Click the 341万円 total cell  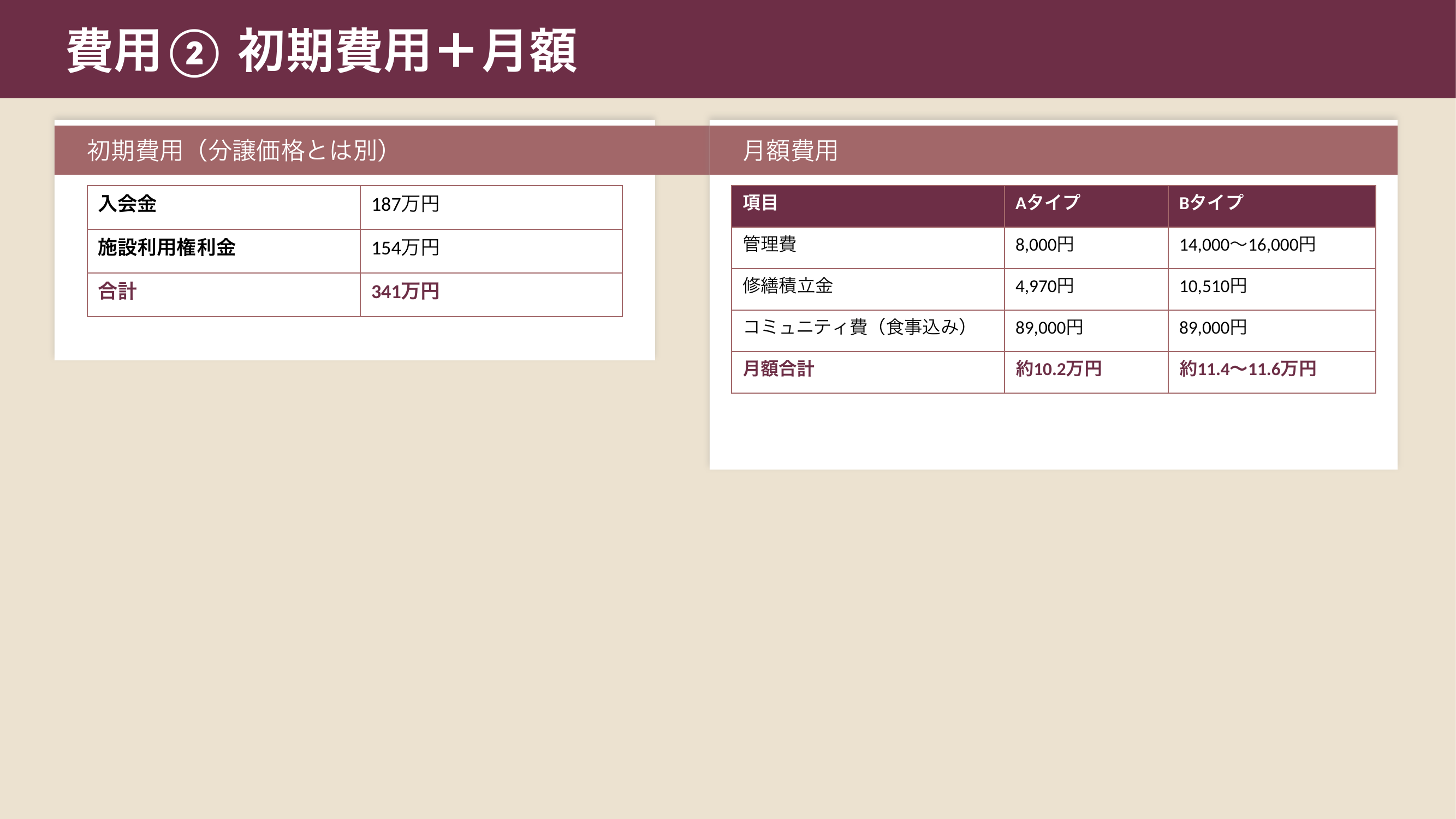click(405, 292)
